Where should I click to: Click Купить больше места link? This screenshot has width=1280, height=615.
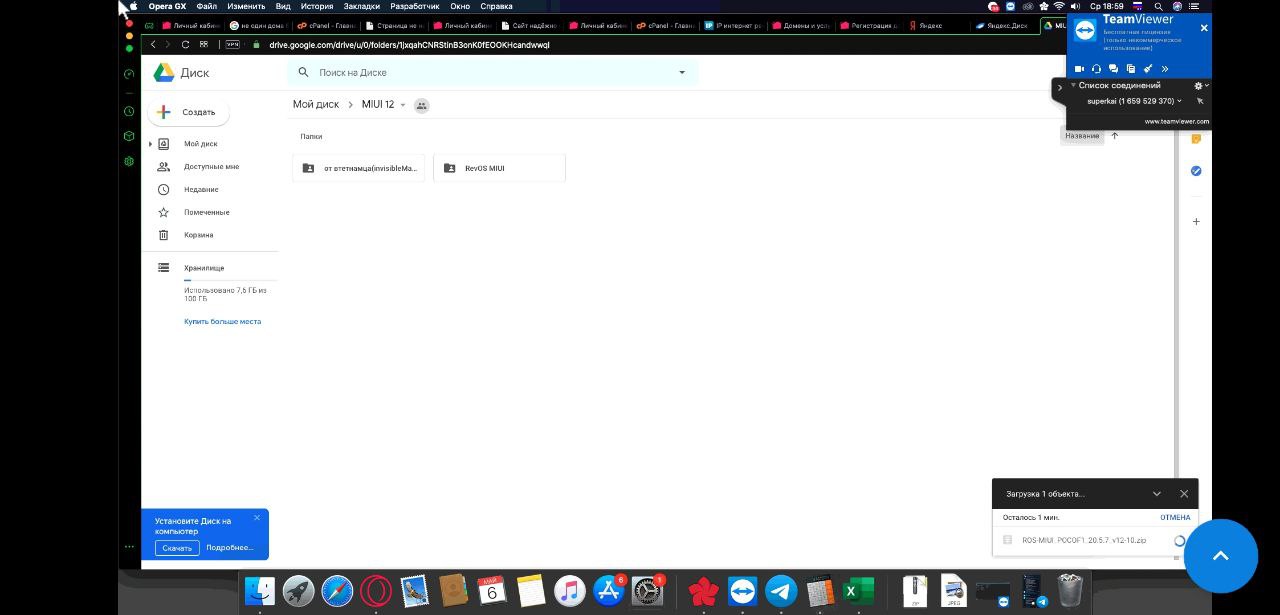click(x=222, y=322)
